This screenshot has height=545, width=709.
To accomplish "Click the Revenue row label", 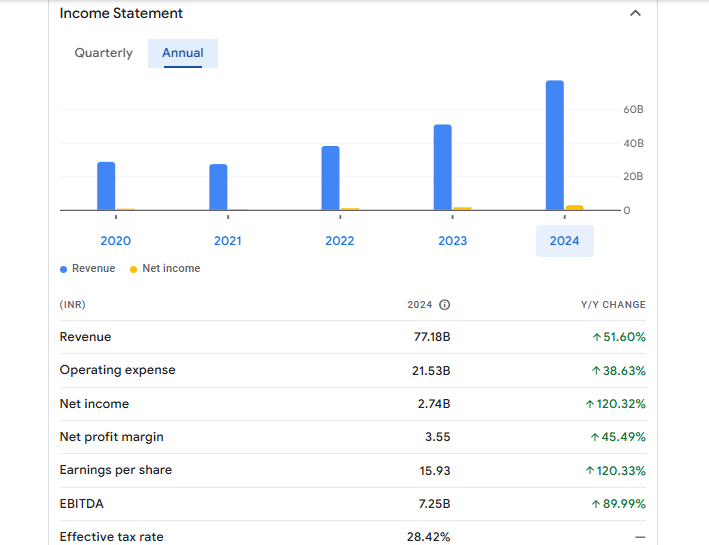I will [85, 337].
